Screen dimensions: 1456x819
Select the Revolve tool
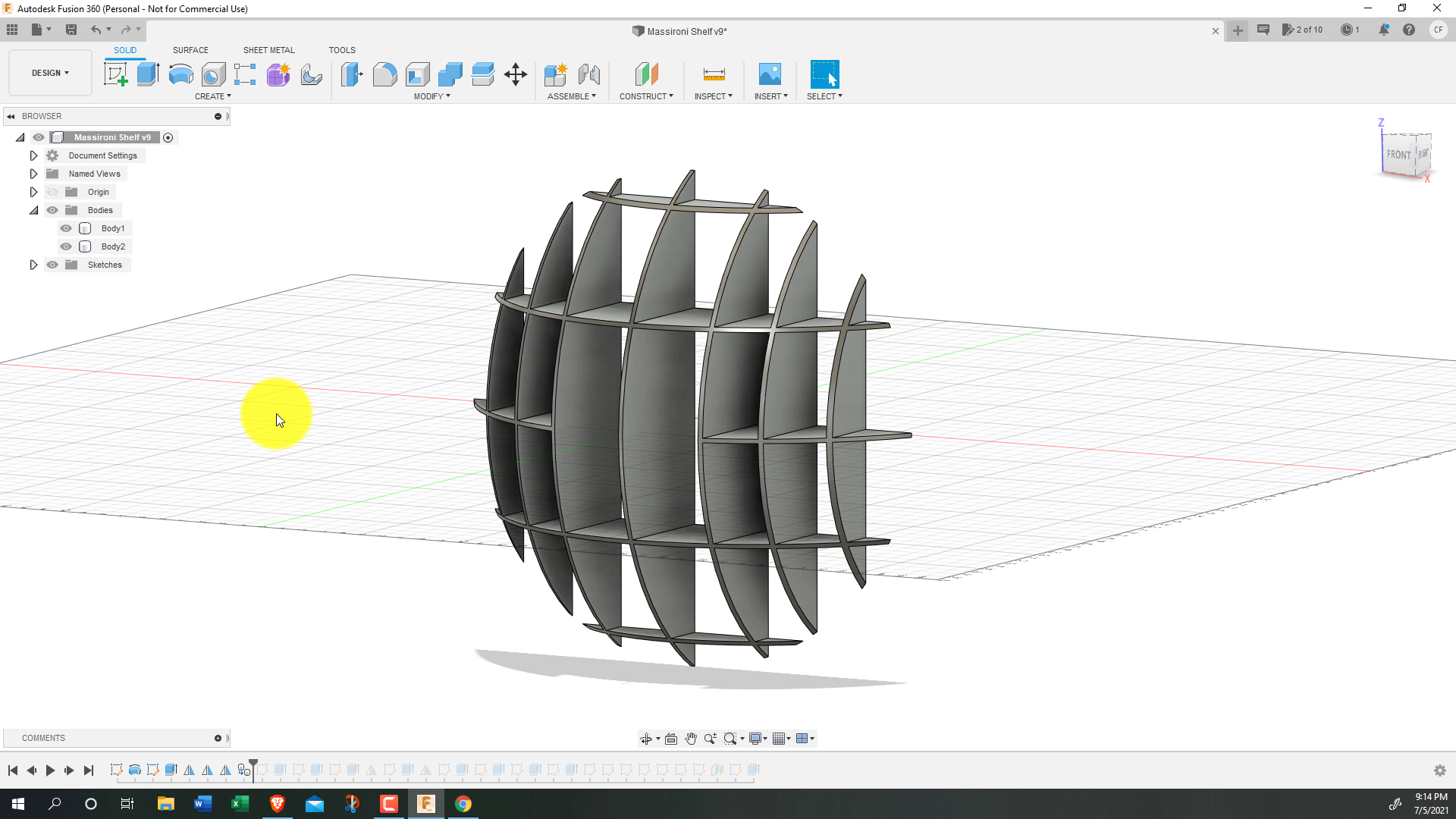point(180,74)
